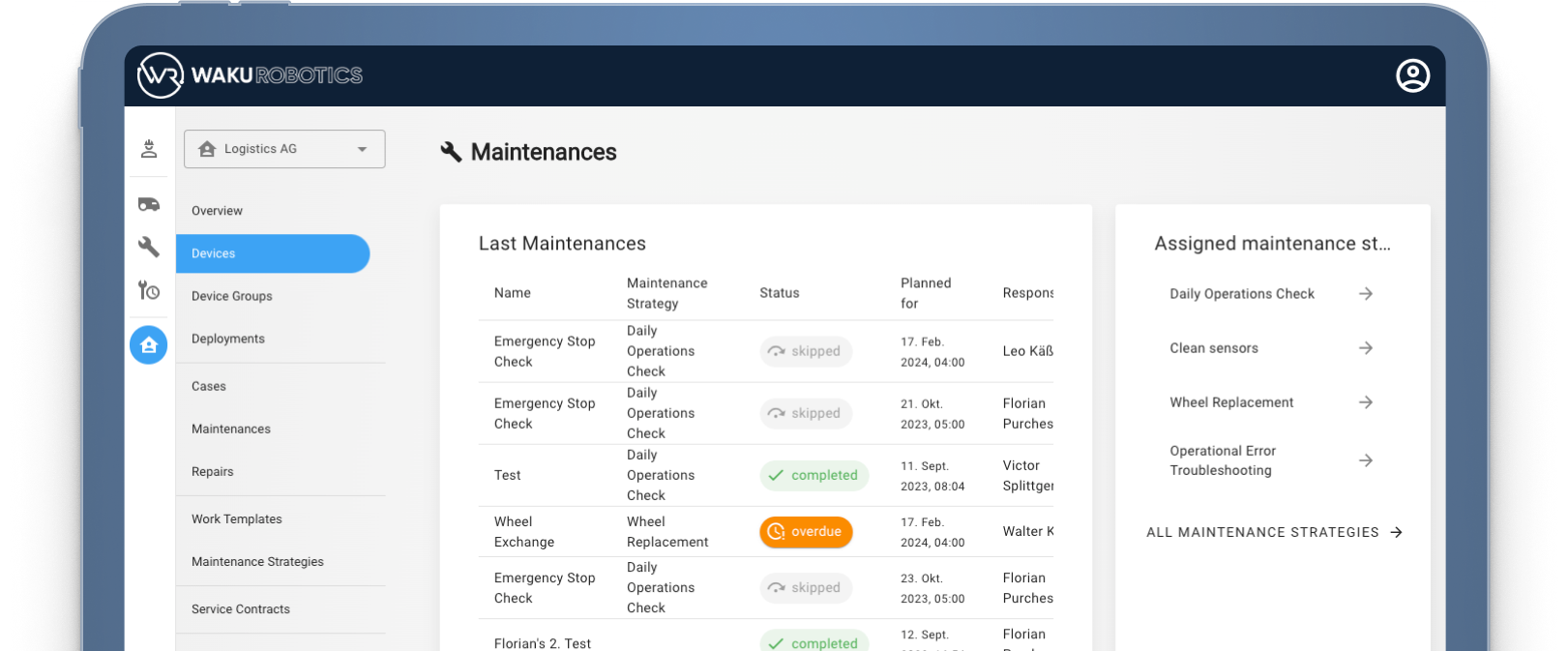
Task: Open the Daily Operations Check strategy
Action: click(x=1242, y=294)
